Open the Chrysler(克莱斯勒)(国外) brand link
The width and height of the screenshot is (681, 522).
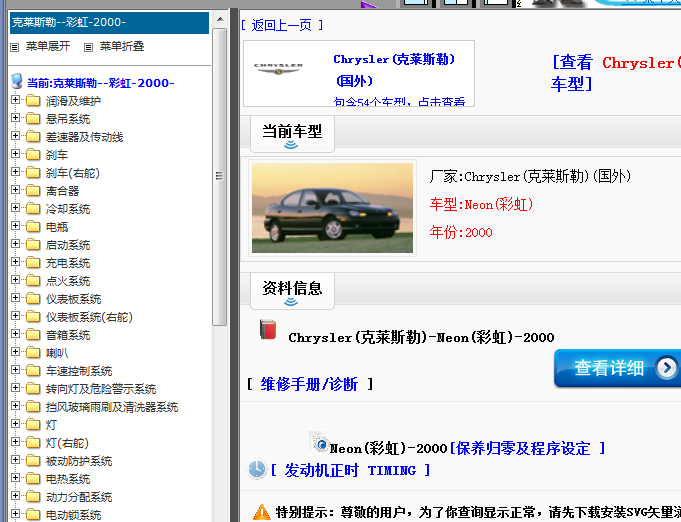click(394, 70)
